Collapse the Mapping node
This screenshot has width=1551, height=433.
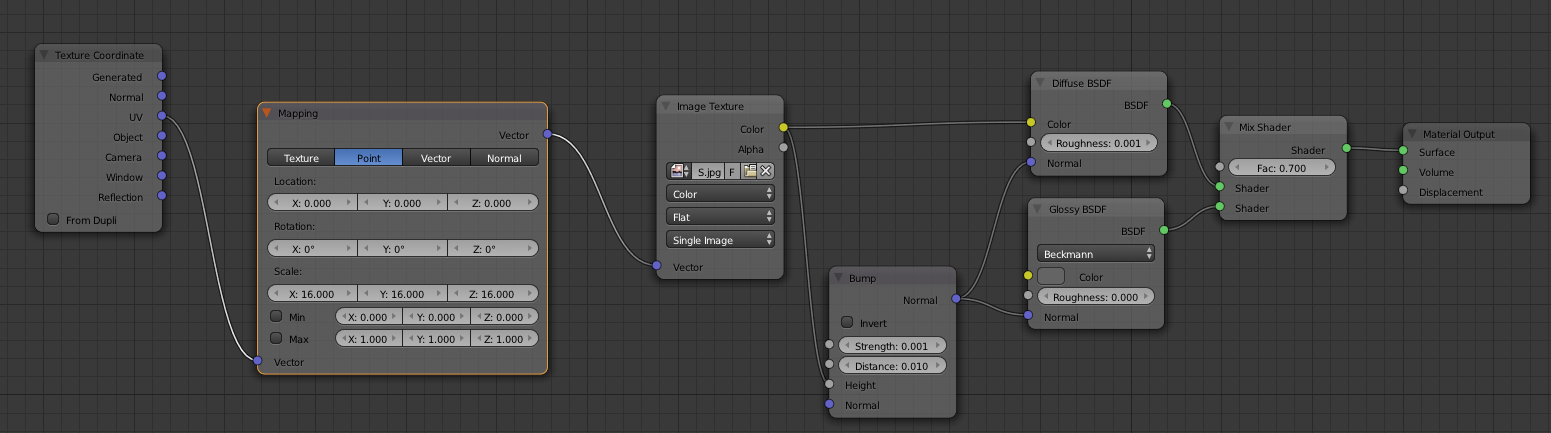click(x=267, y=113)
